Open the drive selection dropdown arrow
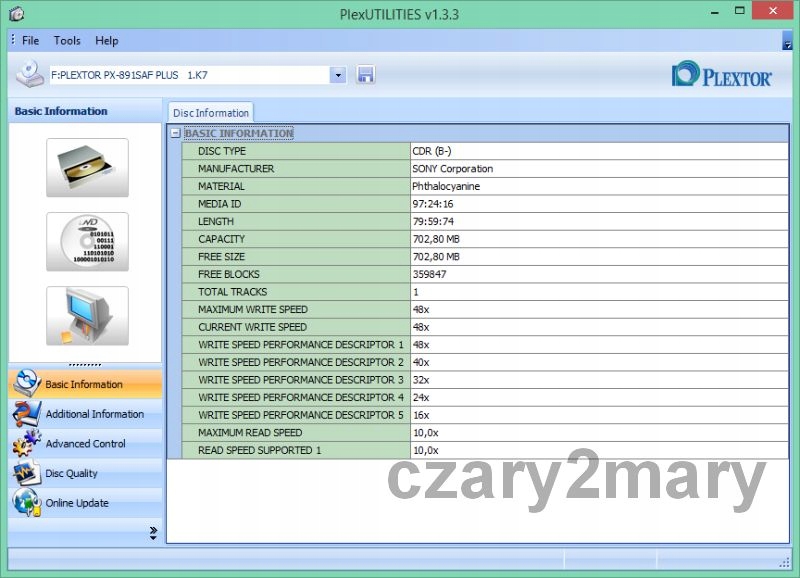 coord(338,76)
